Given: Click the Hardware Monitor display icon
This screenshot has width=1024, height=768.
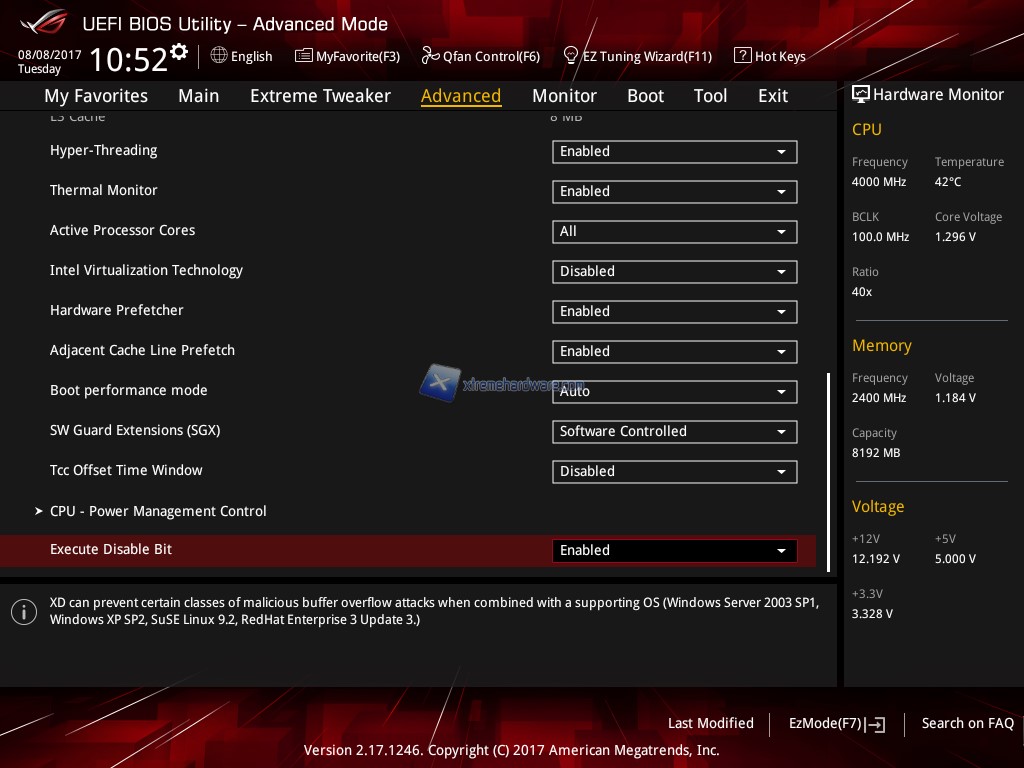Looking at the screenshot, I should (860, 94).
